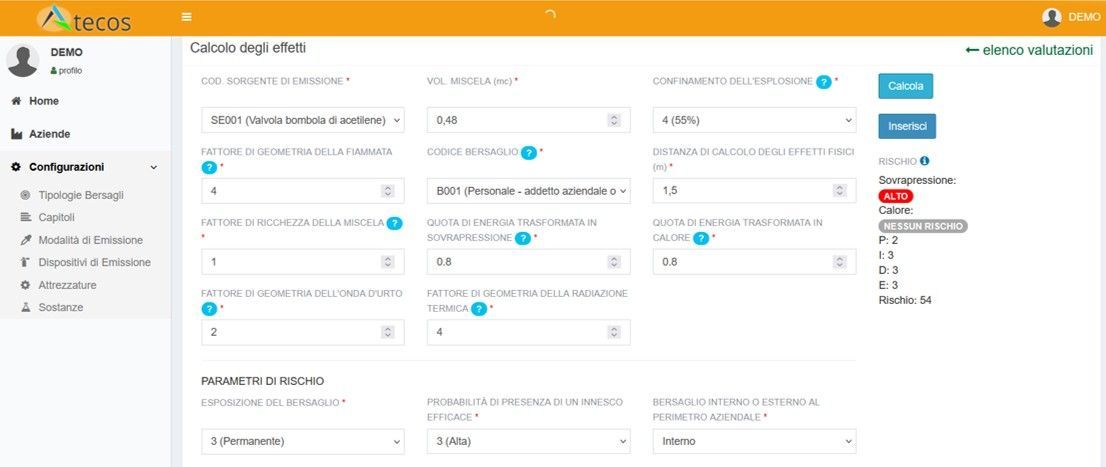Open Capitoli submenu item
The height and width of the screenshot is (467, 1106).
[56, 217]
